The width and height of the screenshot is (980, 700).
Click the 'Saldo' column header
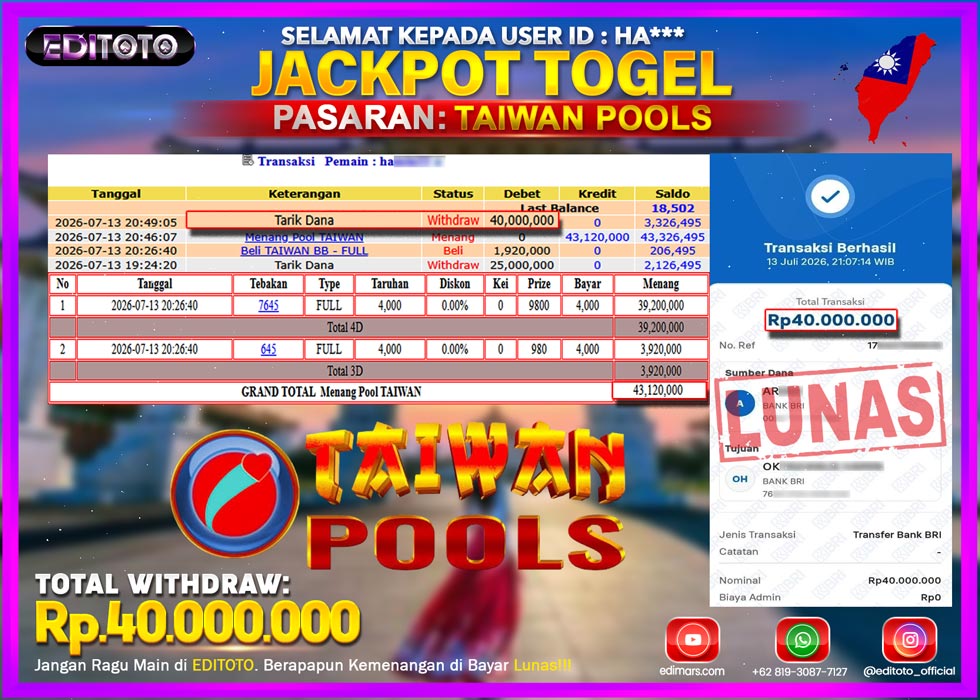tap(672, 194)
